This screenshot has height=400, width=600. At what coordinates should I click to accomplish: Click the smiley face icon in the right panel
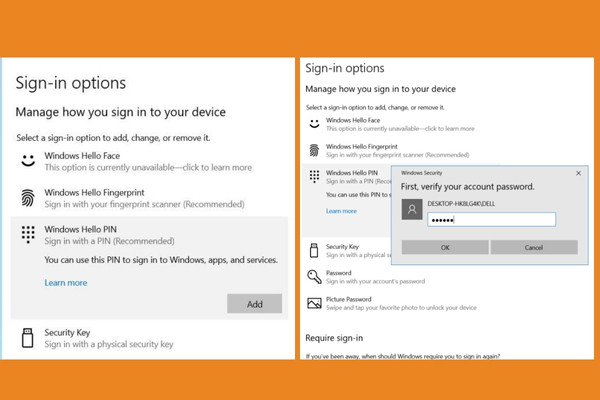[x=314, y=124]
